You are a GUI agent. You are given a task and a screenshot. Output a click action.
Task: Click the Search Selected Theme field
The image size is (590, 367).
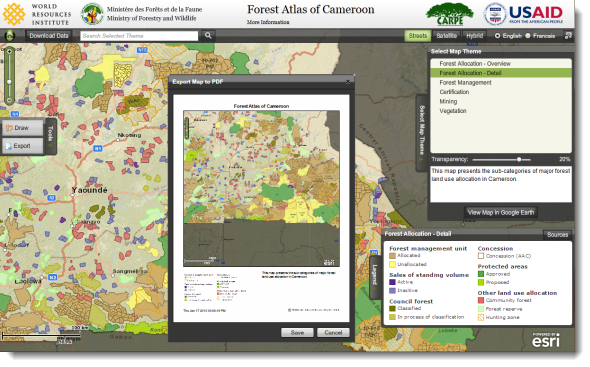(139, 36)
